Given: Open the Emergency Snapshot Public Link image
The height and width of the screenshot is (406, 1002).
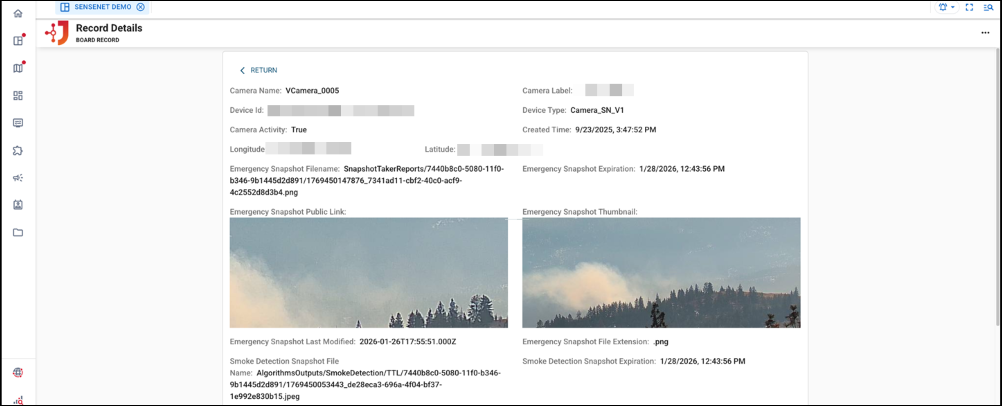Looking at the screenshot, I should point(368,273).
